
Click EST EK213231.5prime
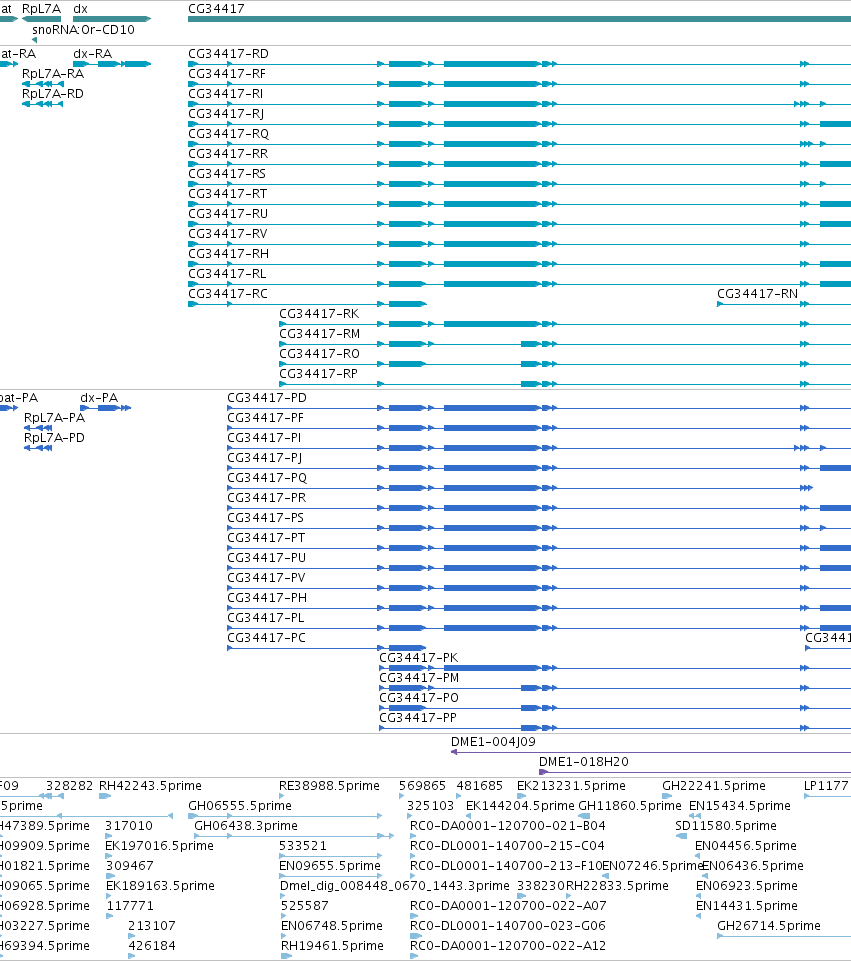point(572,786)
